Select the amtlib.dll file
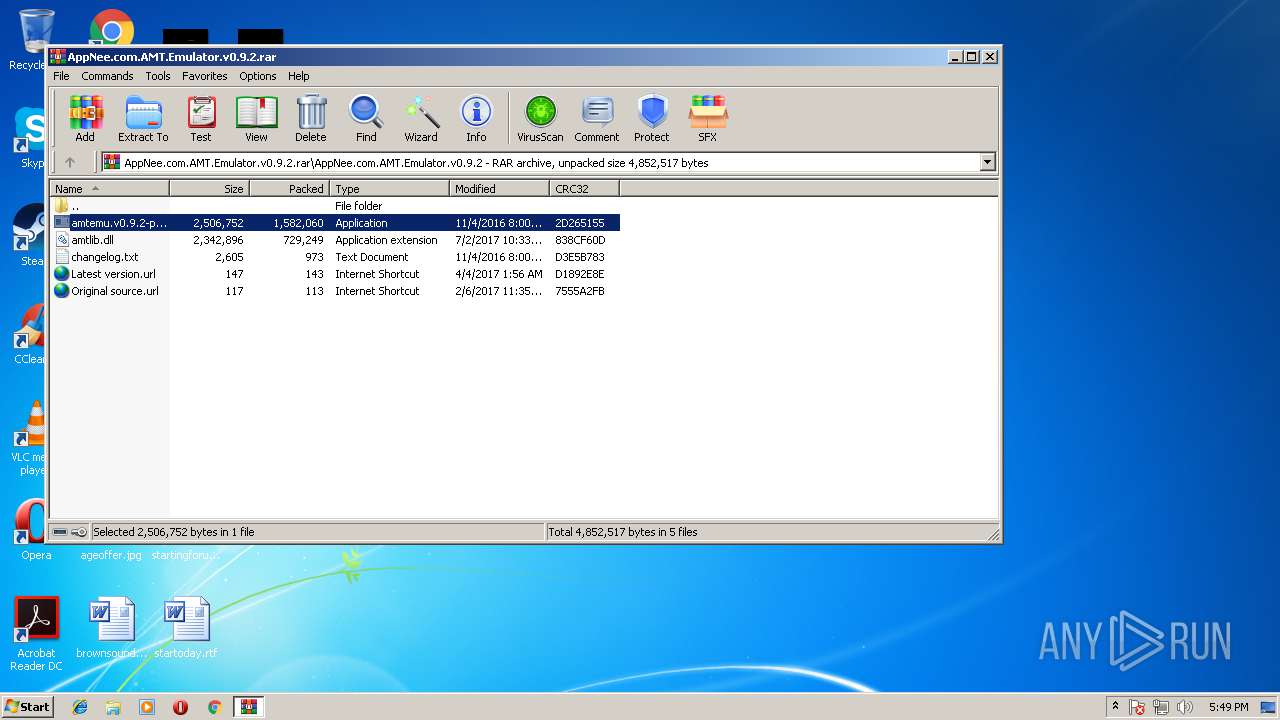The image size is (1280, 720). tap(335, 240)
